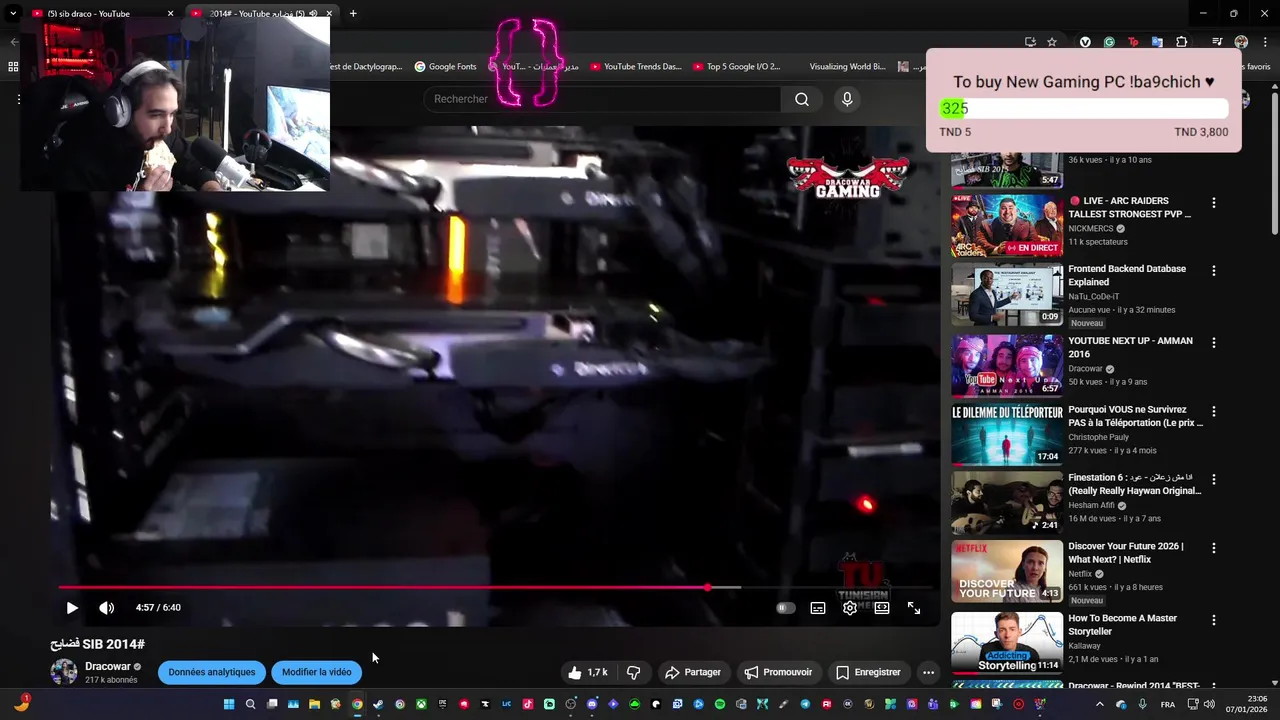1280x720 pixels.
Task: Enter fullscreen mode on the video
Action: click(x=914, y=608)
